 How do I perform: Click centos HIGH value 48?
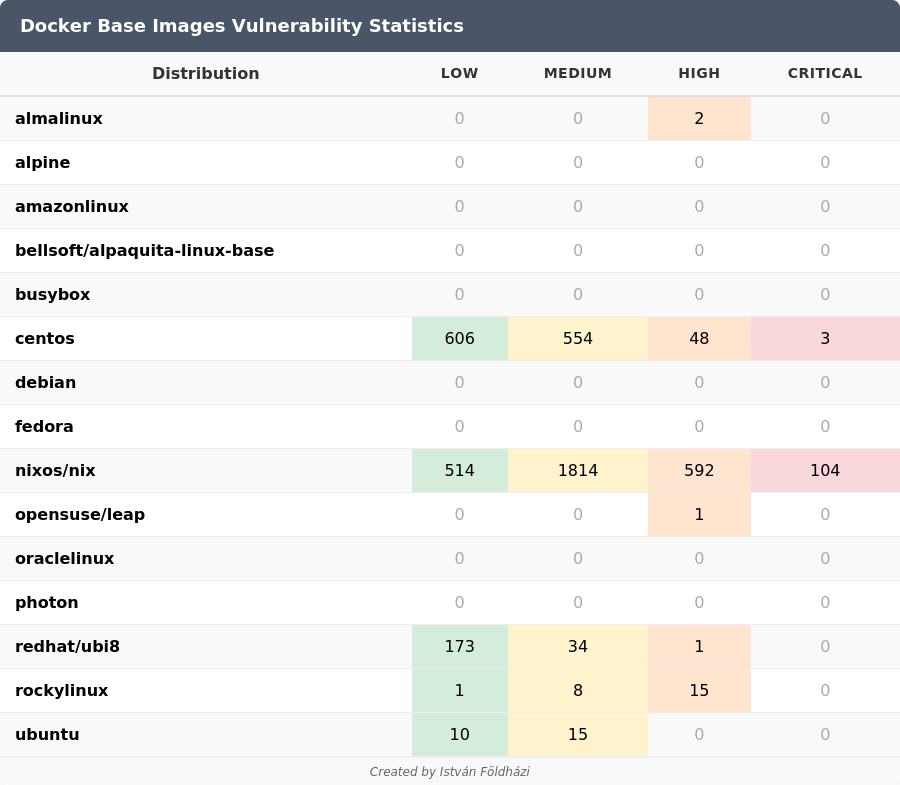pos(699,339)
